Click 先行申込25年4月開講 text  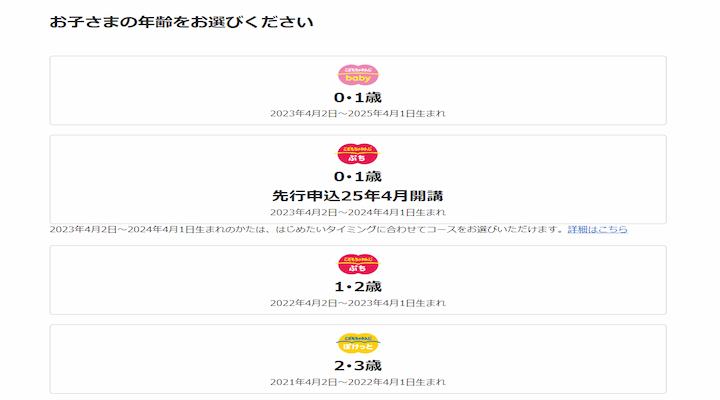358,195
